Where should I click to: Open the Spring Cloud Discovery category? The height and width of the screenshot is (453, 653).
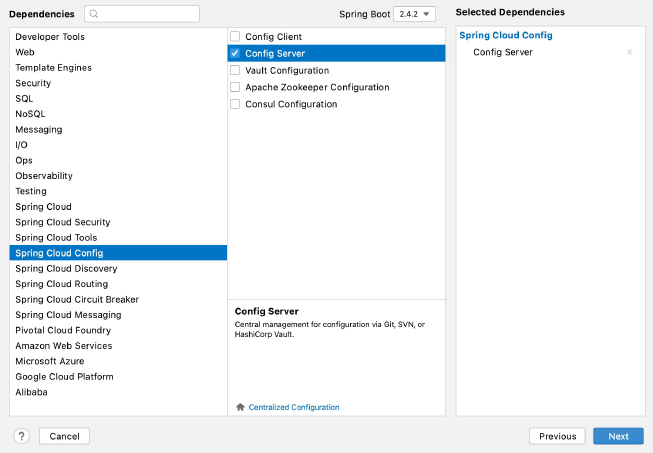pos(118,268)
